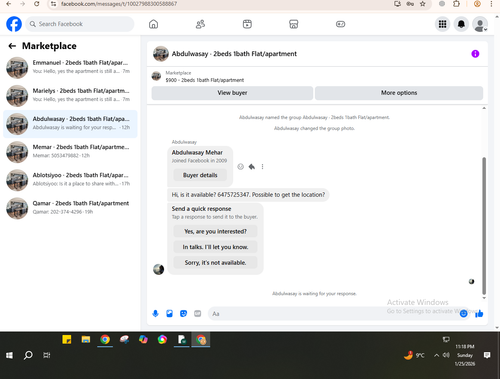The width and height of the screenshot is (500, 379).
Task: Click Abdulwasay's message text bubble
Action: point(248,195)
